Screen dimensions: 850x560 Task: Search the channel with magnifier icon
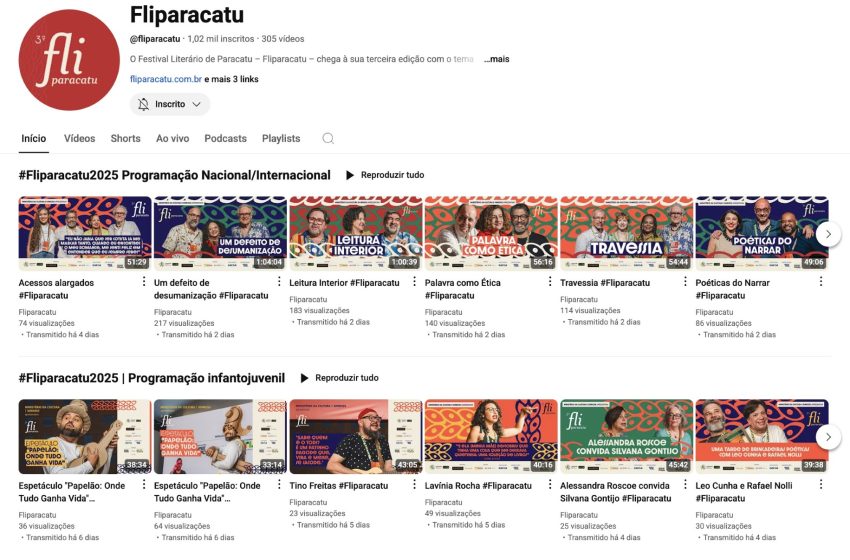point(328,138)
